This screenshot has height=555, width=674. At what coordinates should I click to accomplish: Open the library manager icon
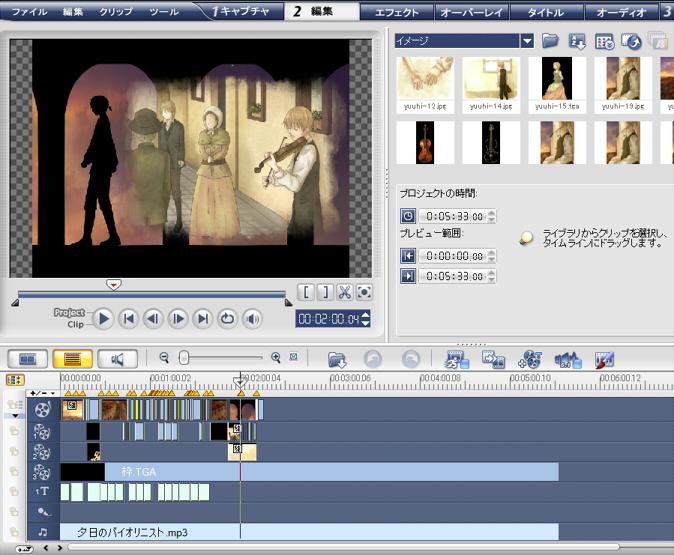click(x=604, y=42)
